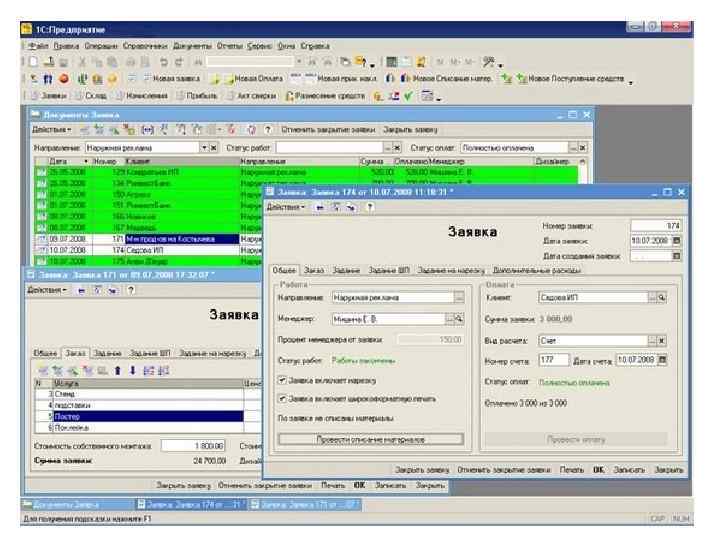Open Справочники menu
The width and height of the screenshot is (720, 540).
tap(145, 46)
